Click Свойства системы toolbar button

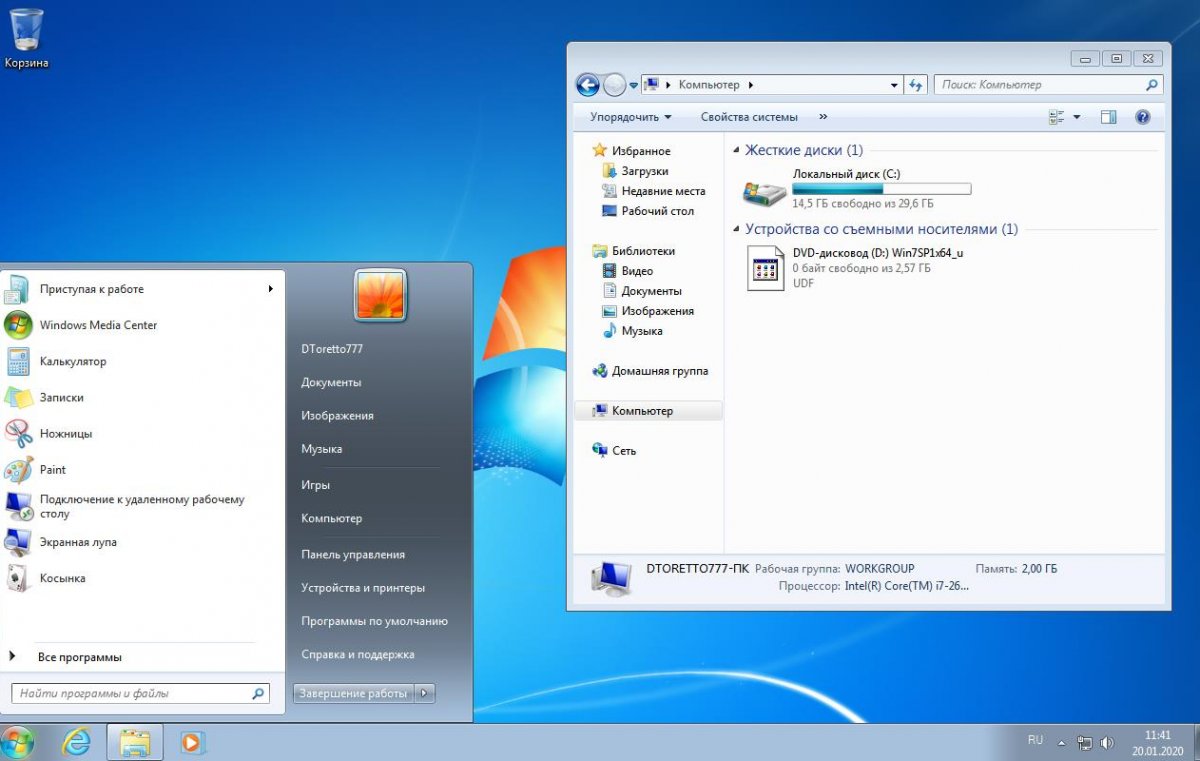click(x=749, y=117)
